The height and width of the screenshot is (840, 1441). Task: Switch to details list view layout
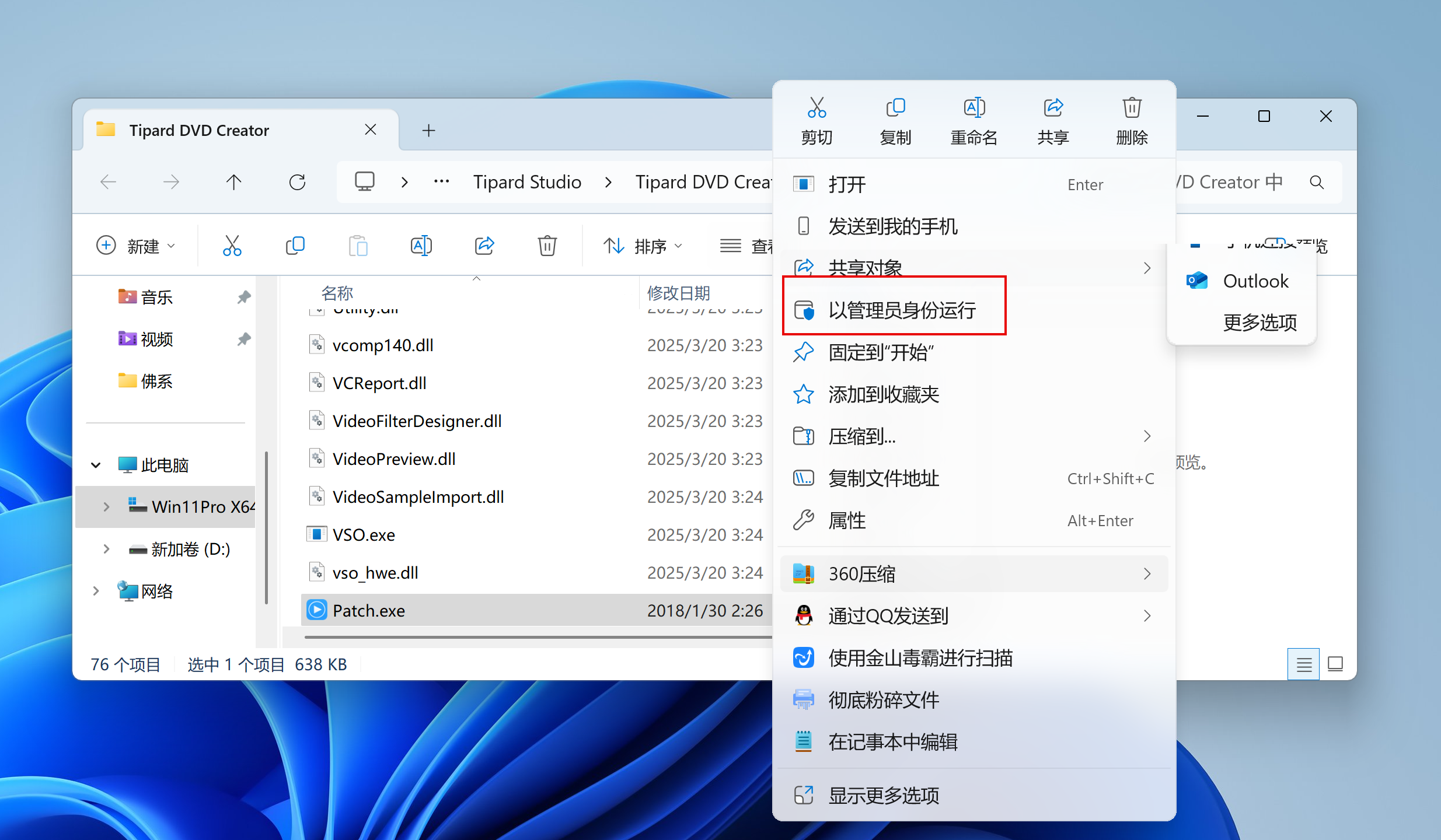[x=1303, y=664]
